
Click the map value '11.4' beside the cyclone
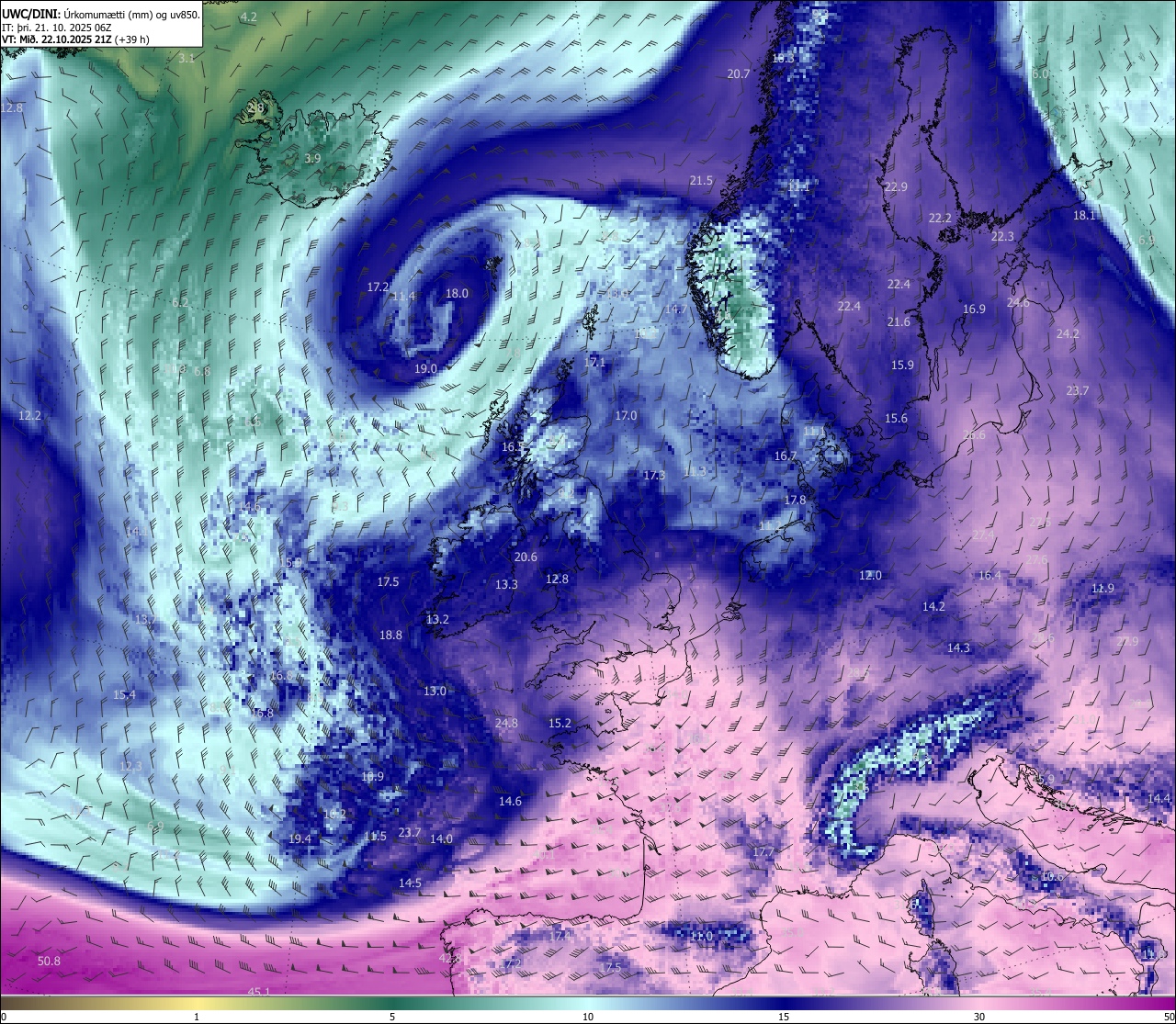pos(403,296)
